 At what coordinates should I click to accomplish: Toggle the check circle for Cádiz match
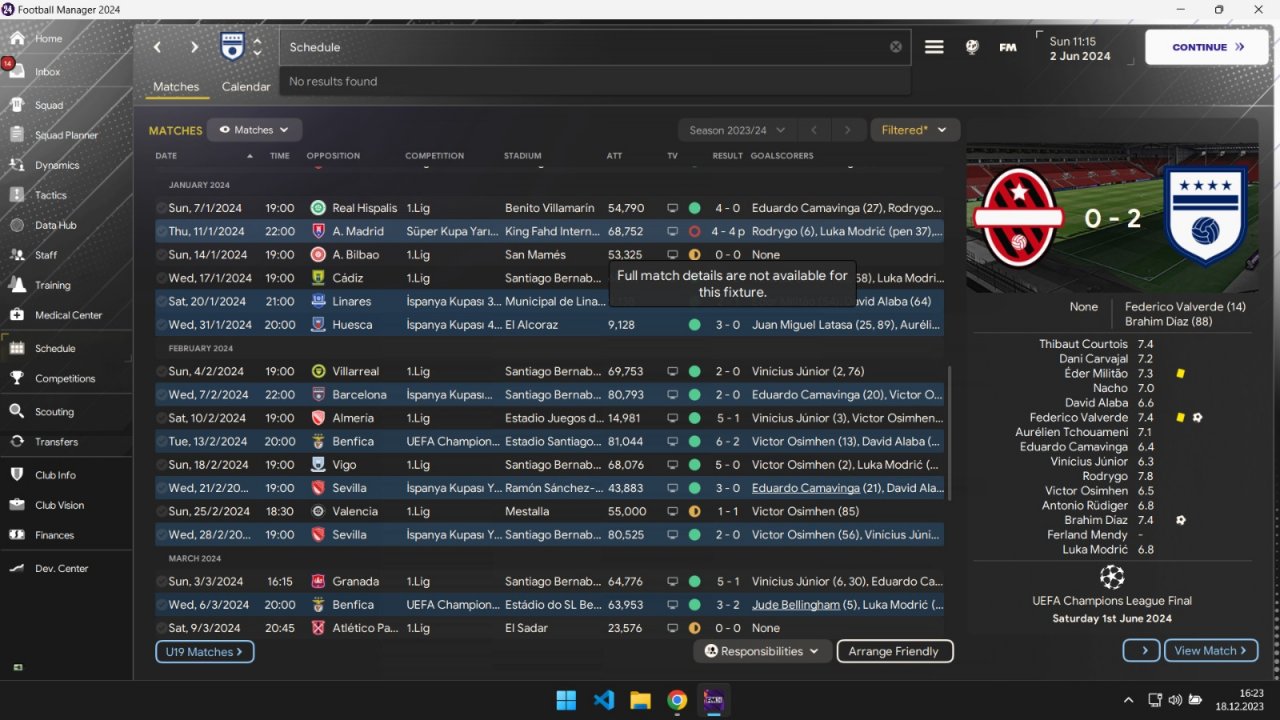point(161,278)
